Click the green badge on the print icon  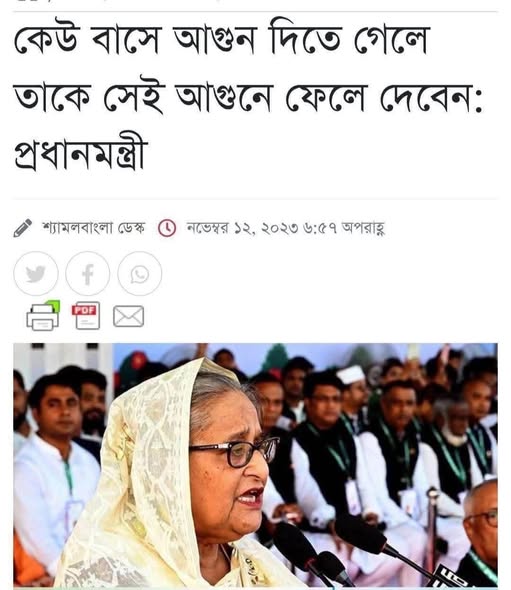[53, 306]
